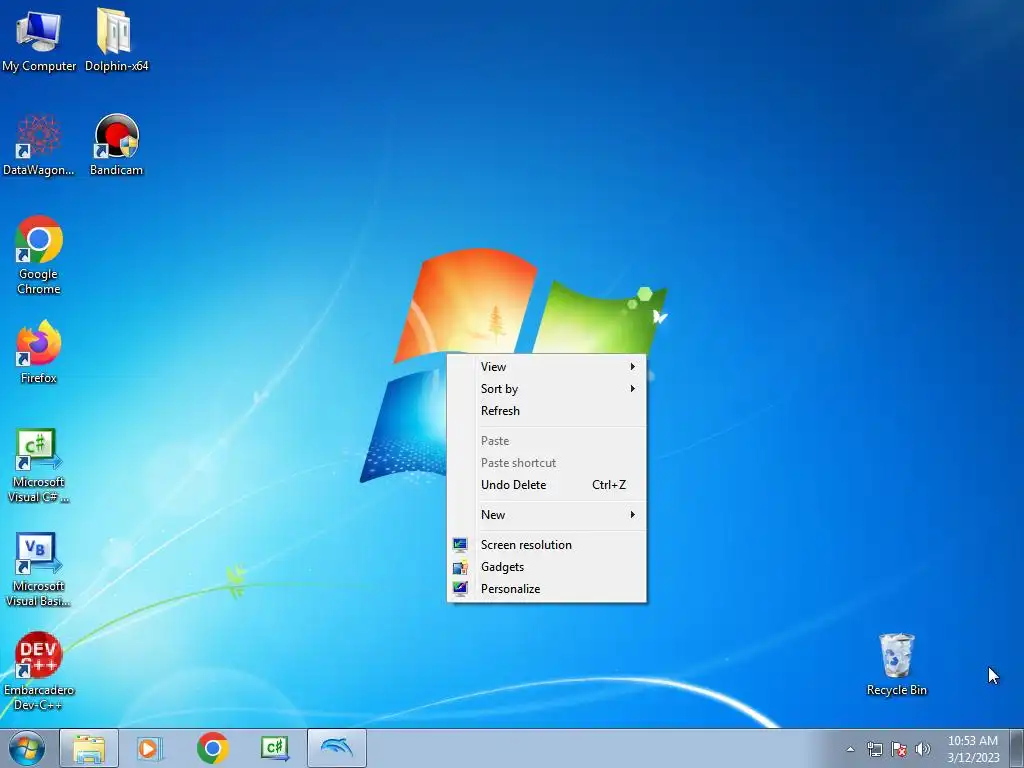Select the My Computer desktop icon
This screenshot has width=1024, height=768.
click(x=39, y=40)
